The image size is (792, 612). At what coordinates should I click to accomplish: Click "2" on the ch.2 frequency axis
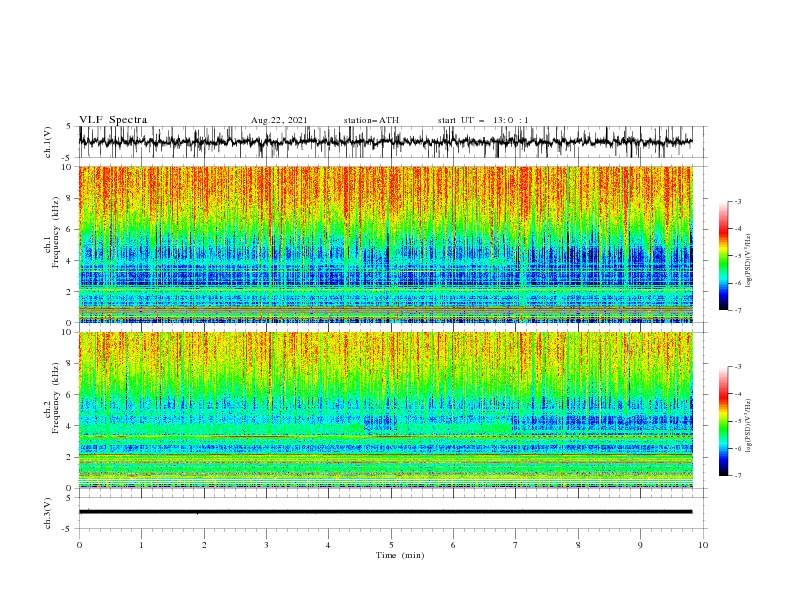click(x=70, y=457)
